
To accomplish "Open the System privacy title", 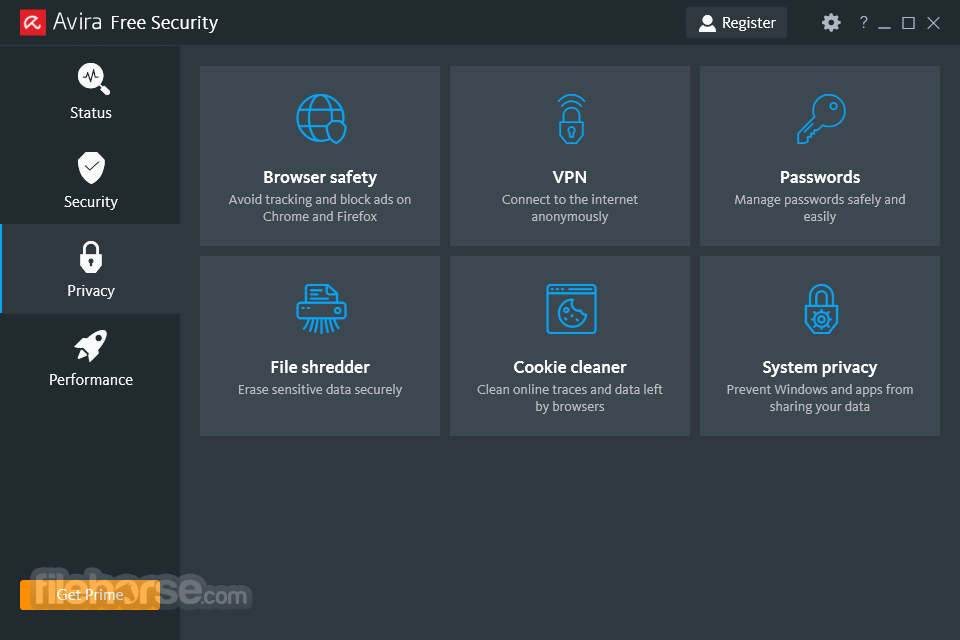I will tap(820, 367).
